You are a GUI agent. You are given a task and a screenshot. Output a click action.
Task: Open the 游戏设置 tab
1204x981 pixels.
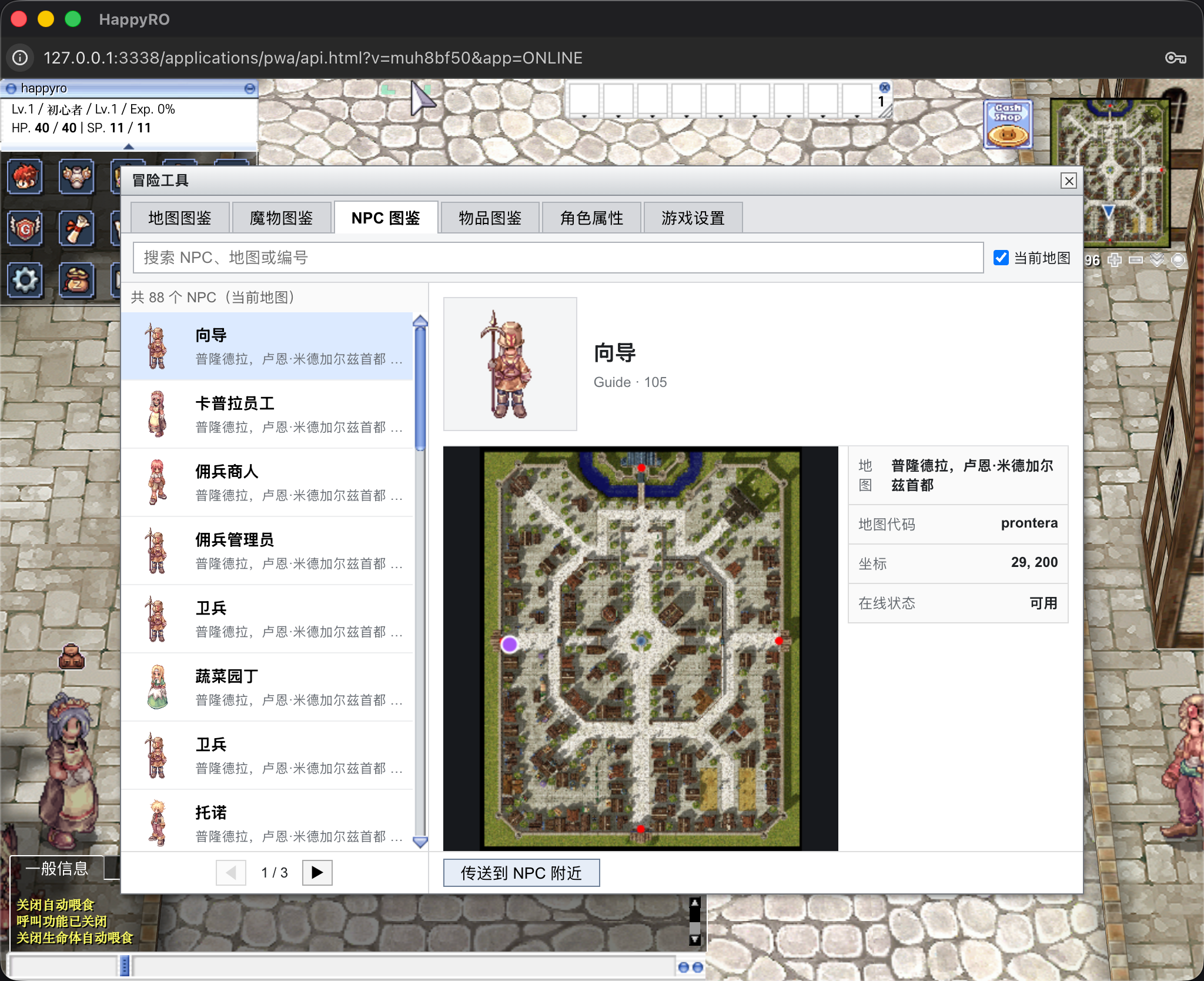[x=693, y=218]
